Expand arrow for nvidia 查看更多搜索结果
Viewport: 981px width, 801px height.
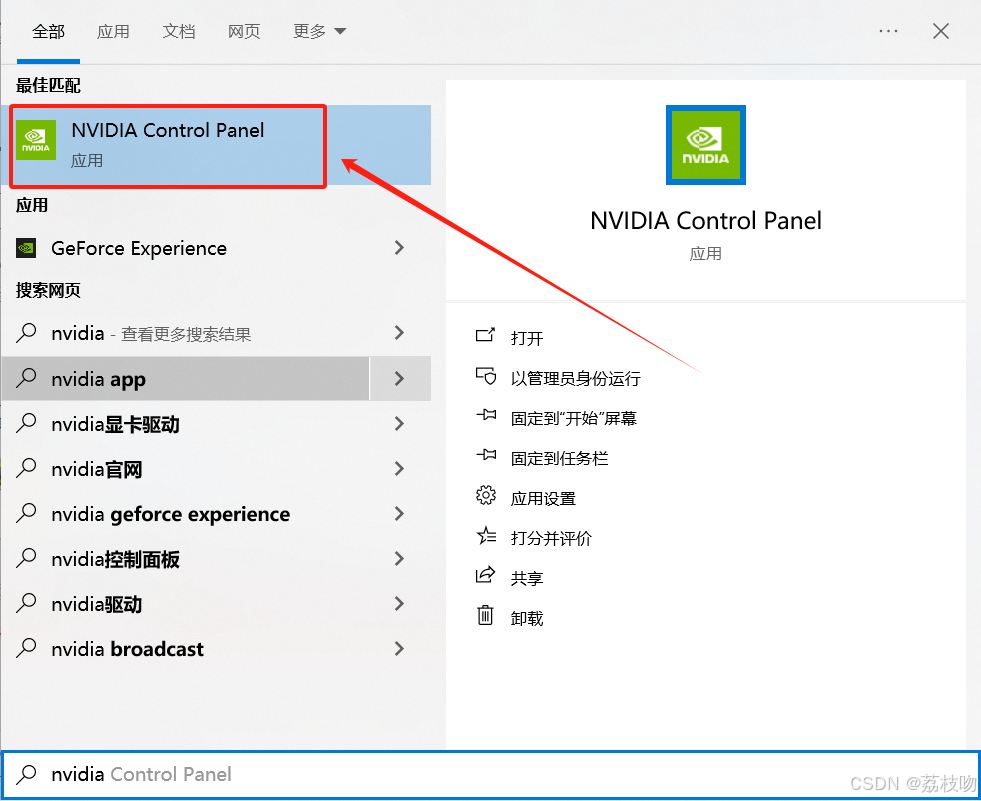point(399,332)
